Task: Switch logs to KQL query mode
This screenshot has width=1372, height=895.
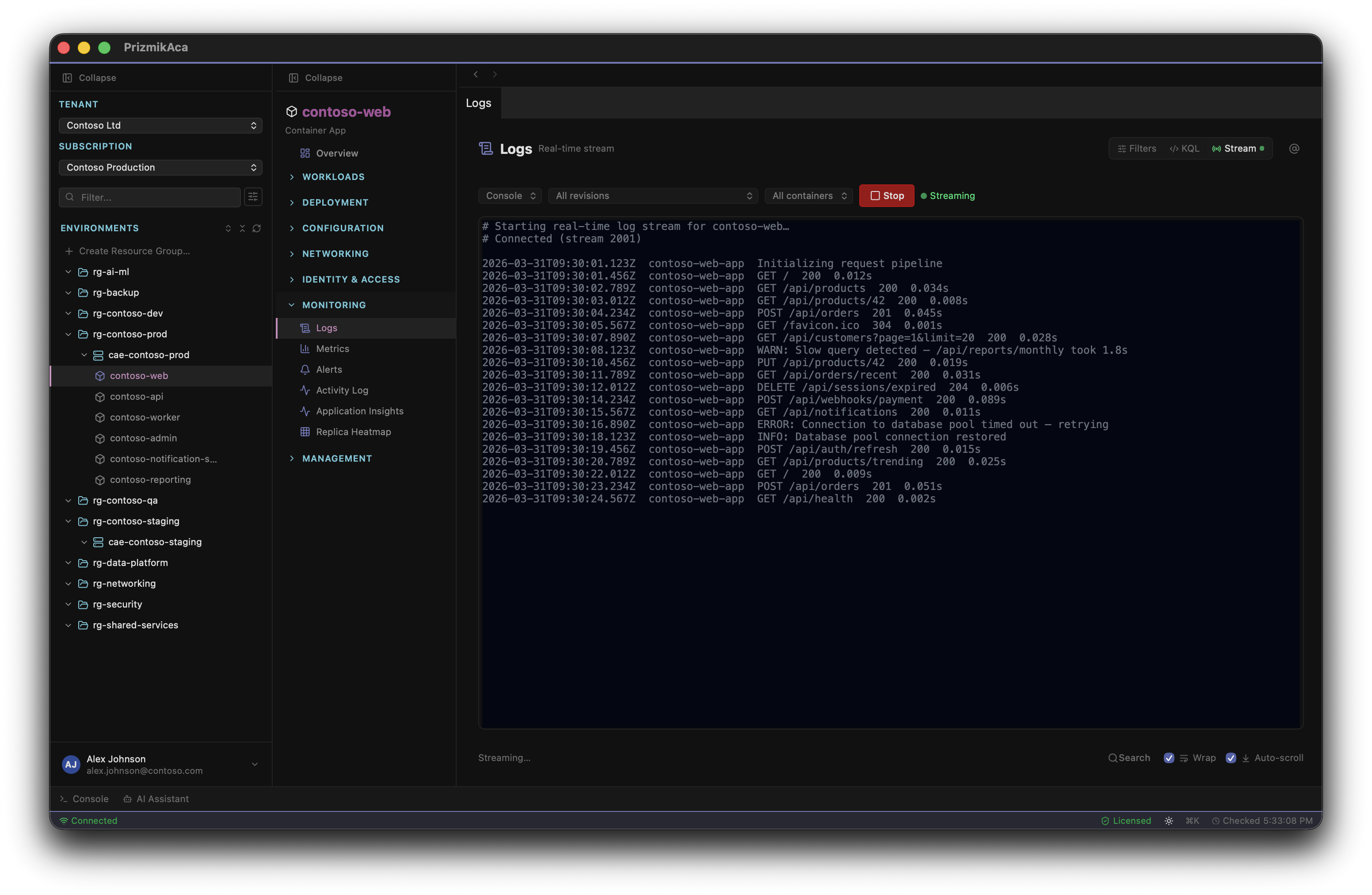Action: tap(1184, 148)
